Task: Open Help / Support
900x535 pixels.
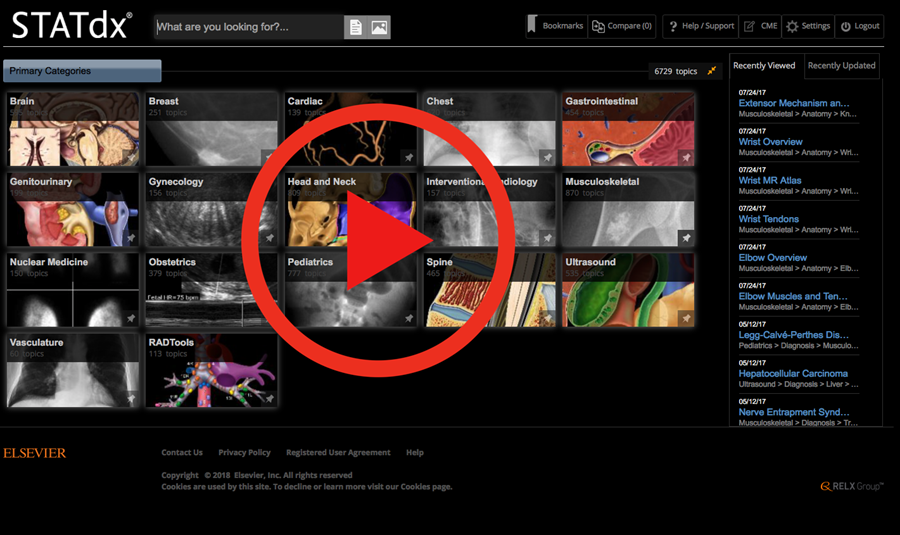Action: click(x=701, y=26)
